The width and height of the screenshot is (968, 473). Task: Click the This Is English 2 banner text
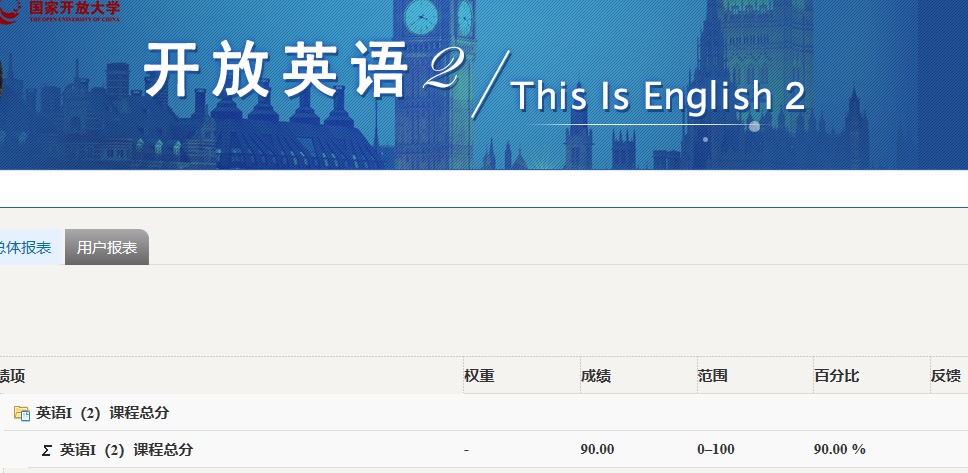click(x=659, y=96)
